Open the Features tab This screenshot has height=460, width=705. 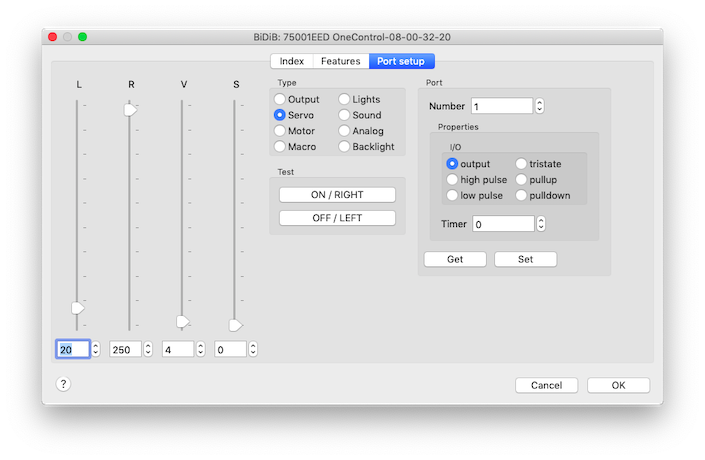coord(340,61)
